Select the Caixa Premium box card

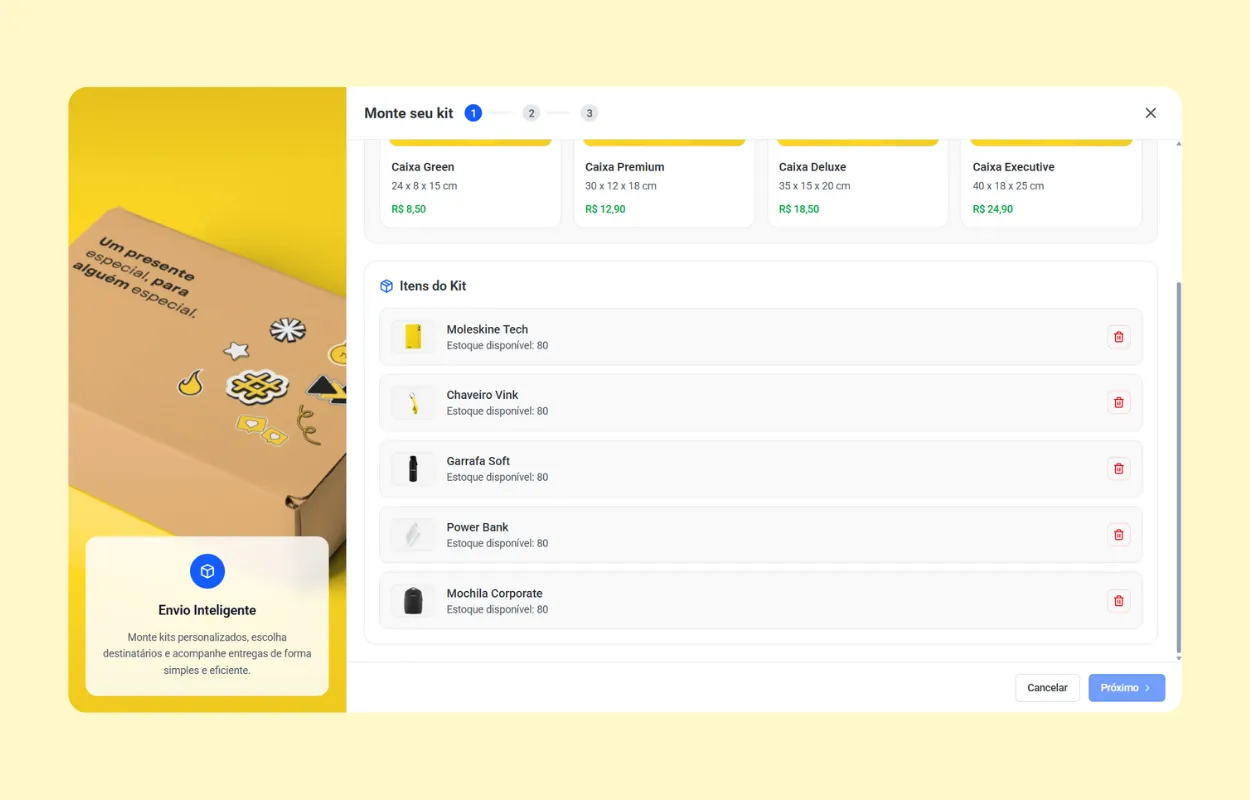click(663, 185)
